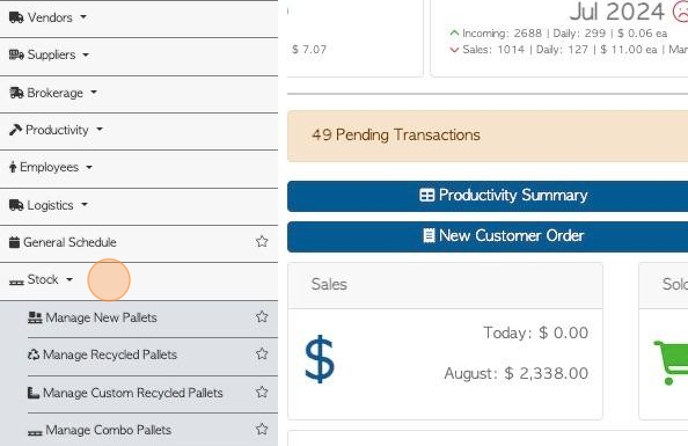Star Manage Custom Recycled Pallets as favorite
688x446 pixels.
tap(262, 392)
